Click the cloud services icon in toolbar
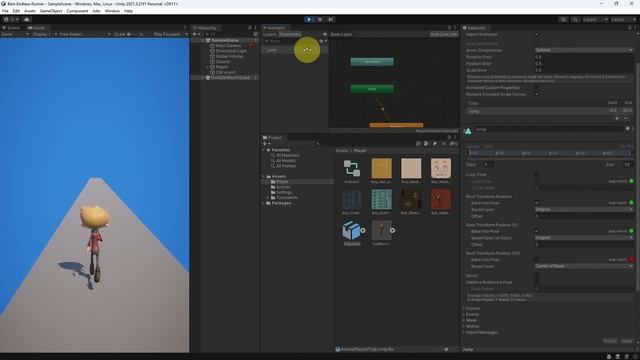The image size is (640, 360). (x=27, y=19)
